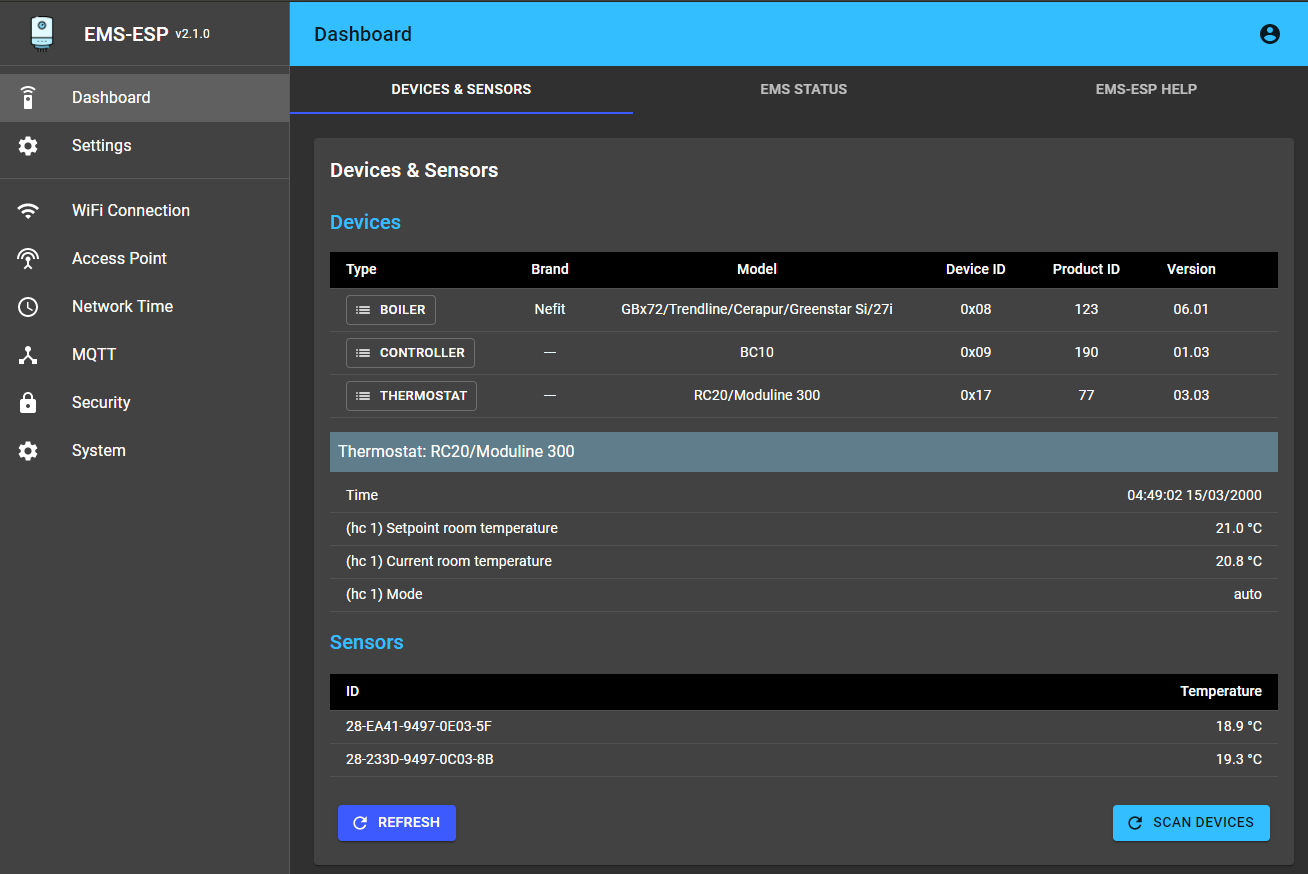Click the Dashboard remote icon in sidebar

coord(28,98)
